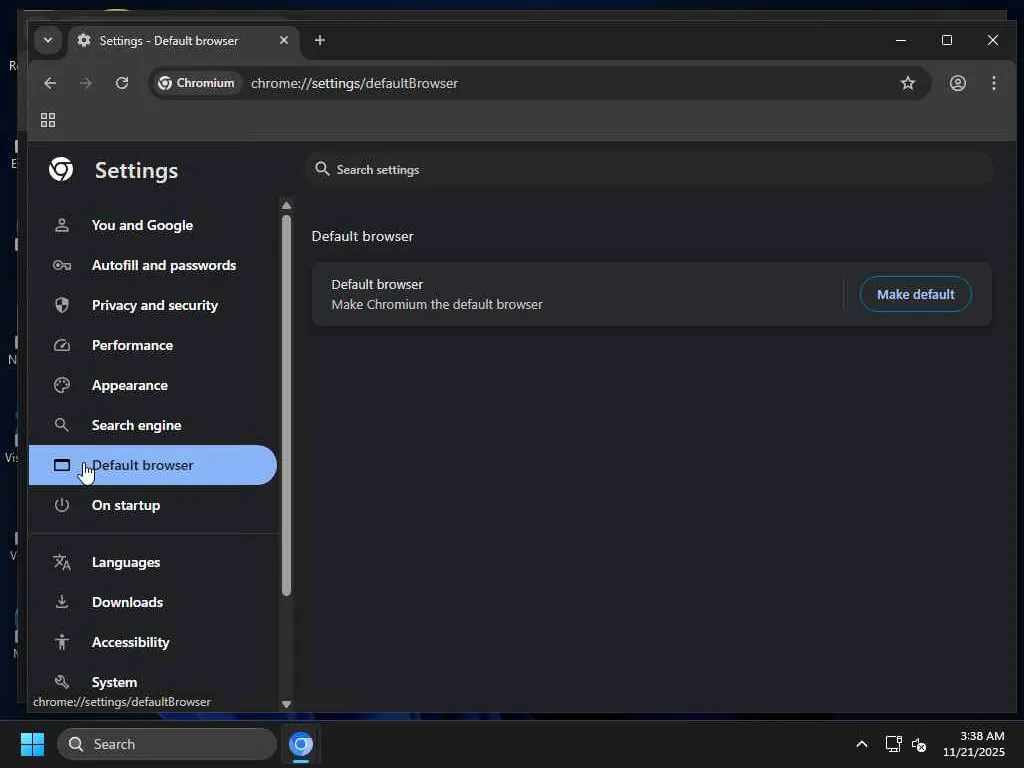The image size is (1024, 768).
Task: Reload the settings page
Action: 121,83
